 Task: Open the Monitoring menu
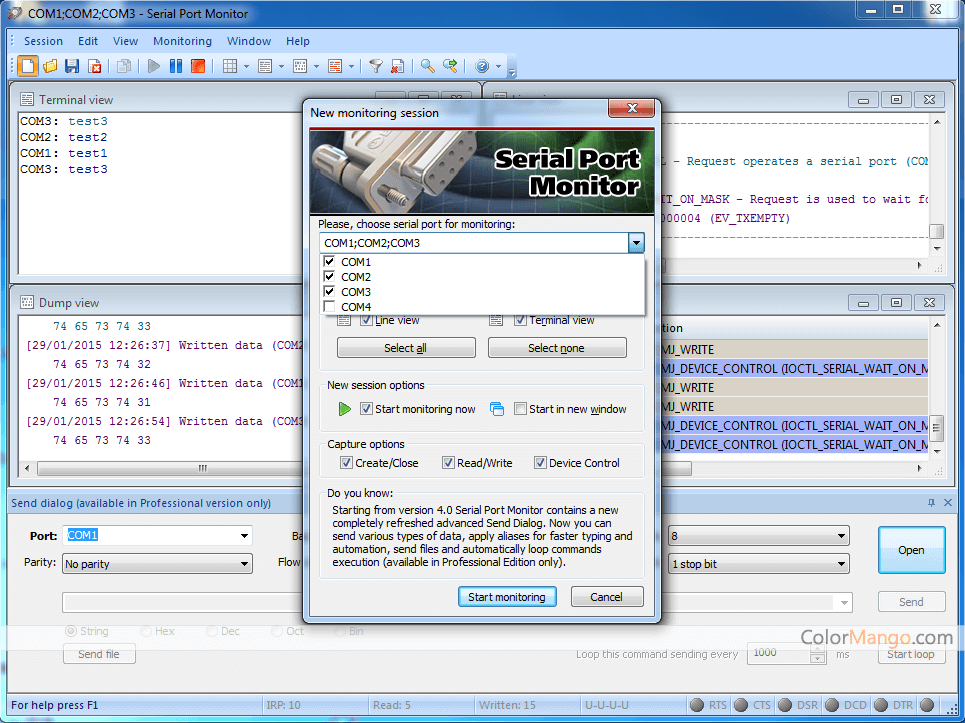coord(182,41)
